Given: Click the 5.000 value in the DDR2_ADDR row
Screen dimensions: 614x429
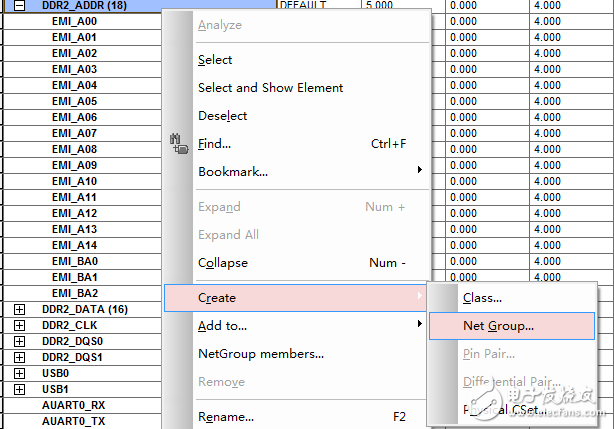Looking at the screenshot, I should 379,5.
